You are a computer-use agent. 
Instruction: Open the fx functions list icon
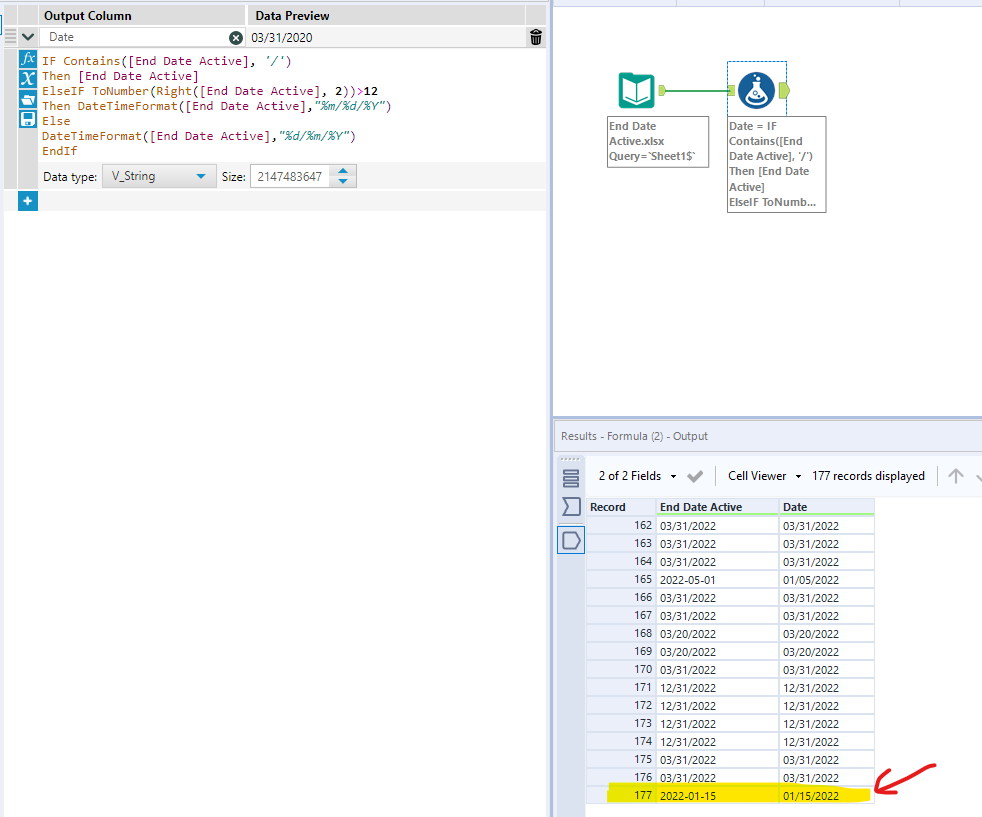click(x=28, y=59)
